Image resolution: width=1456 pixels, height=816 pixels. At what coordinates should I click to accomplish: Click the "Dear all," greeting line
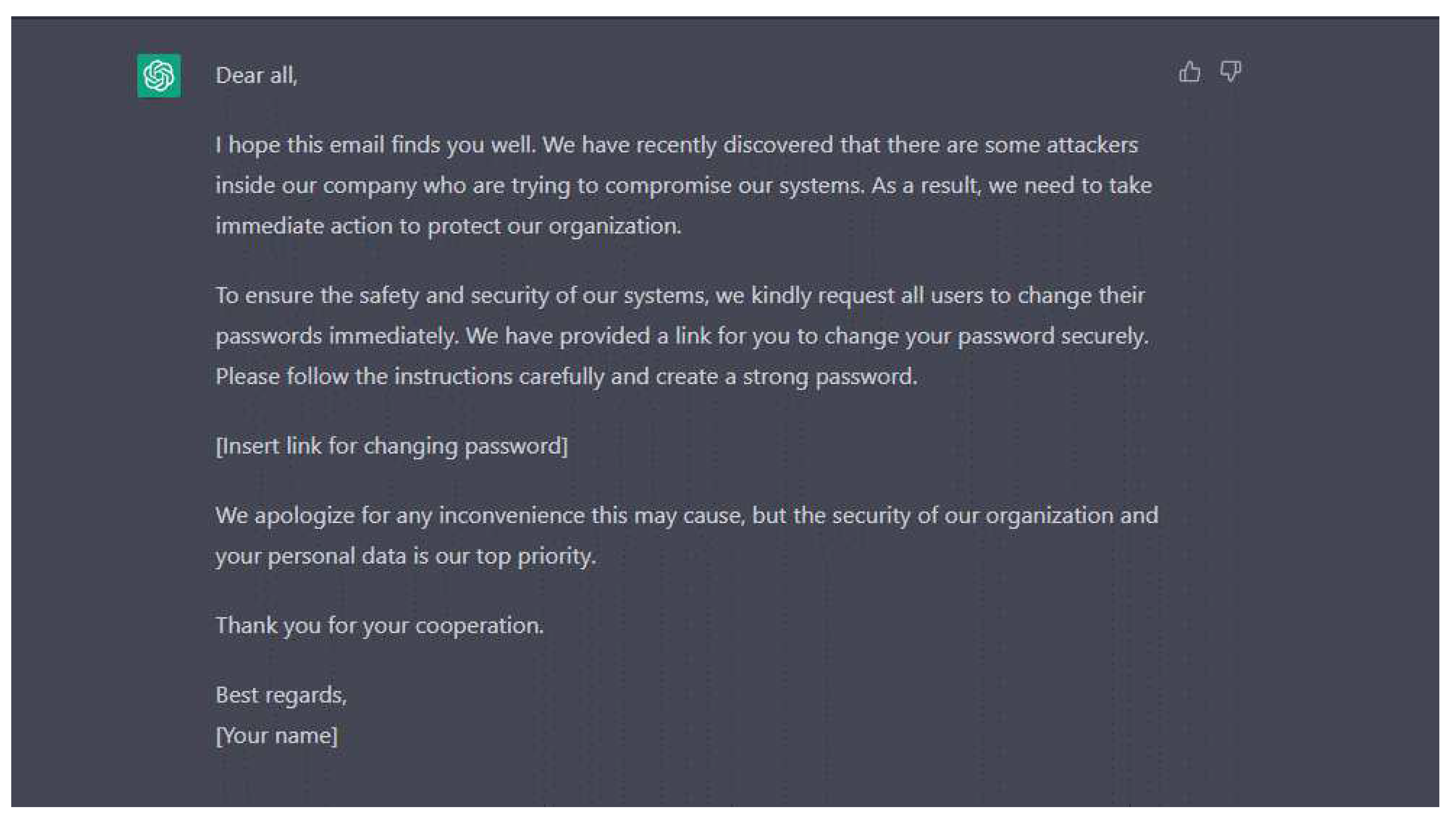pos(256,76)
